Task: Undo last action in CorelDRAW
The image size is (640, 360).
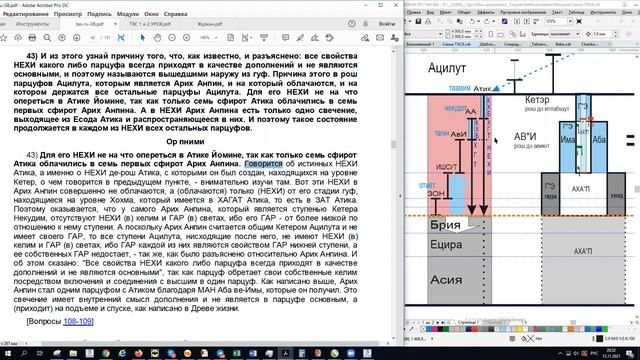Action: click(472, 21)
